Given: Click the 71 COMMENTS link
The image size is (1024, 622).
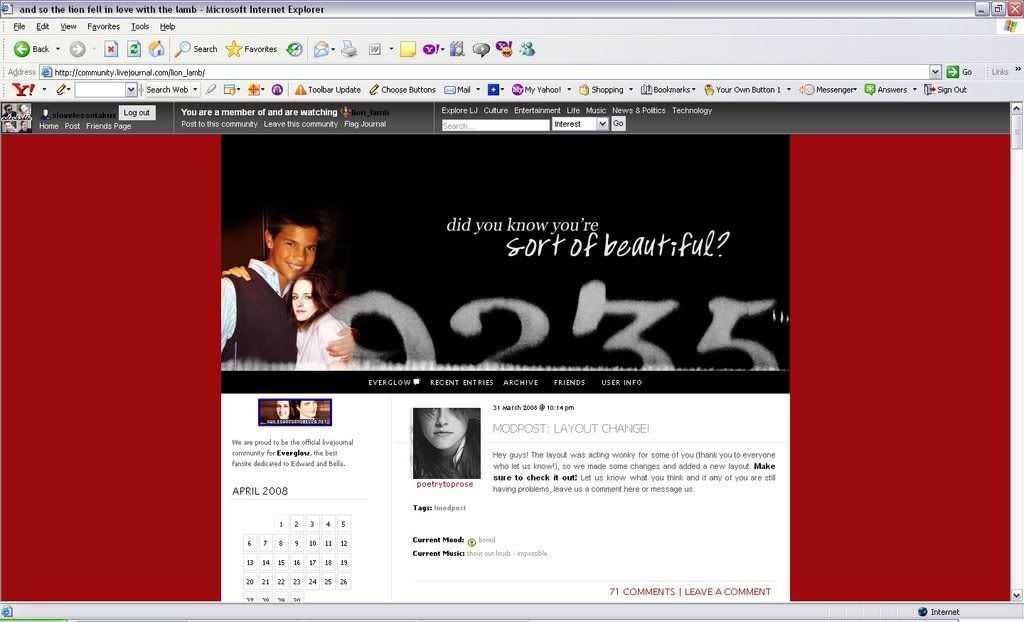Looking at the screenshot, I should click(x=642, y=592).
